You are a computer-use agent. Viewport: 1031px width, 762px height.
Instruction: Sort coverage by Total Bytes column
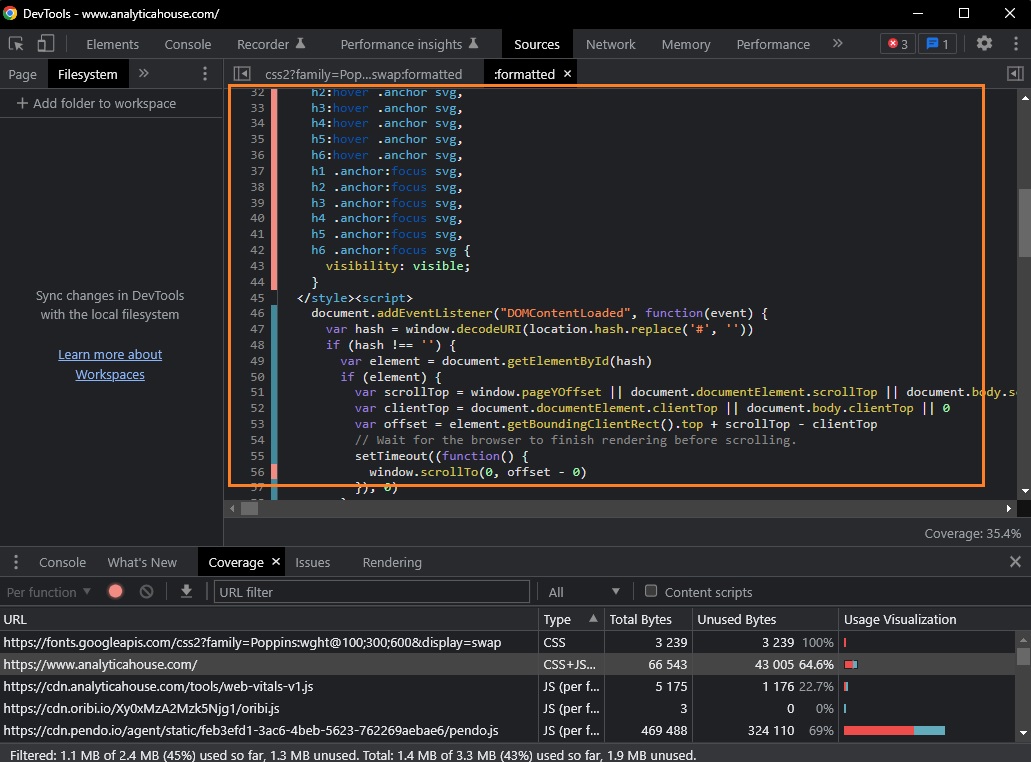point(648,619)
